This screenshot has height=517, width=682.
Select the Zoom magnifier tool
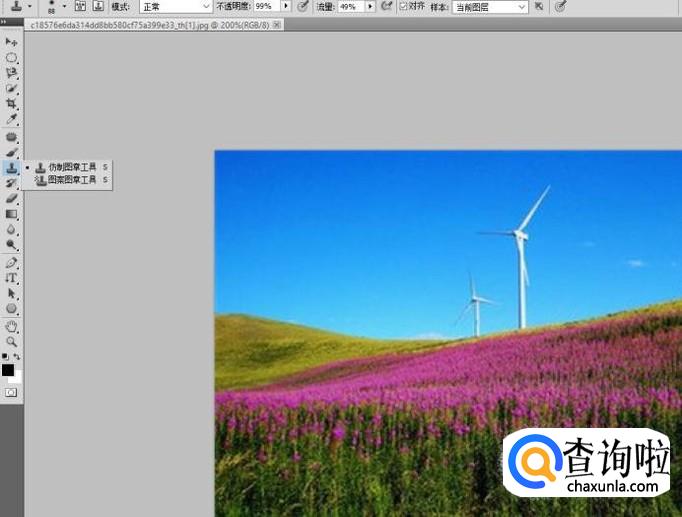(11, 341)
